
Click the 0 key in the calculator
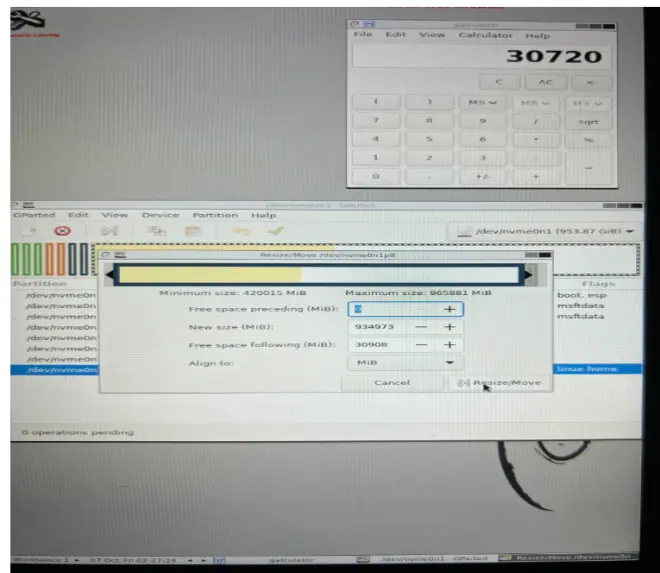[x=376, y=176]
